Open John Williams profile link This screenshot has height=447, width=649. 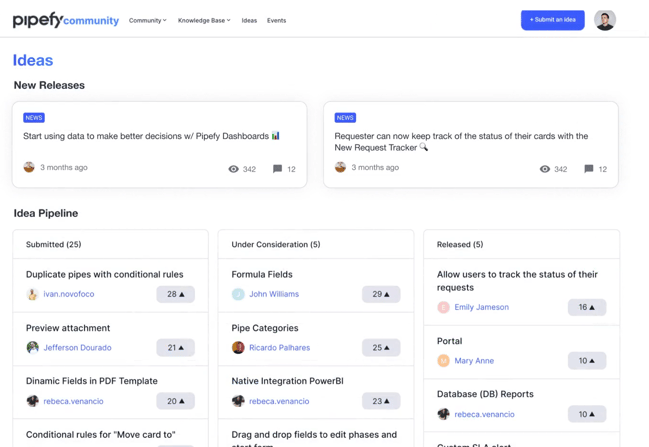tap(274, 294)
